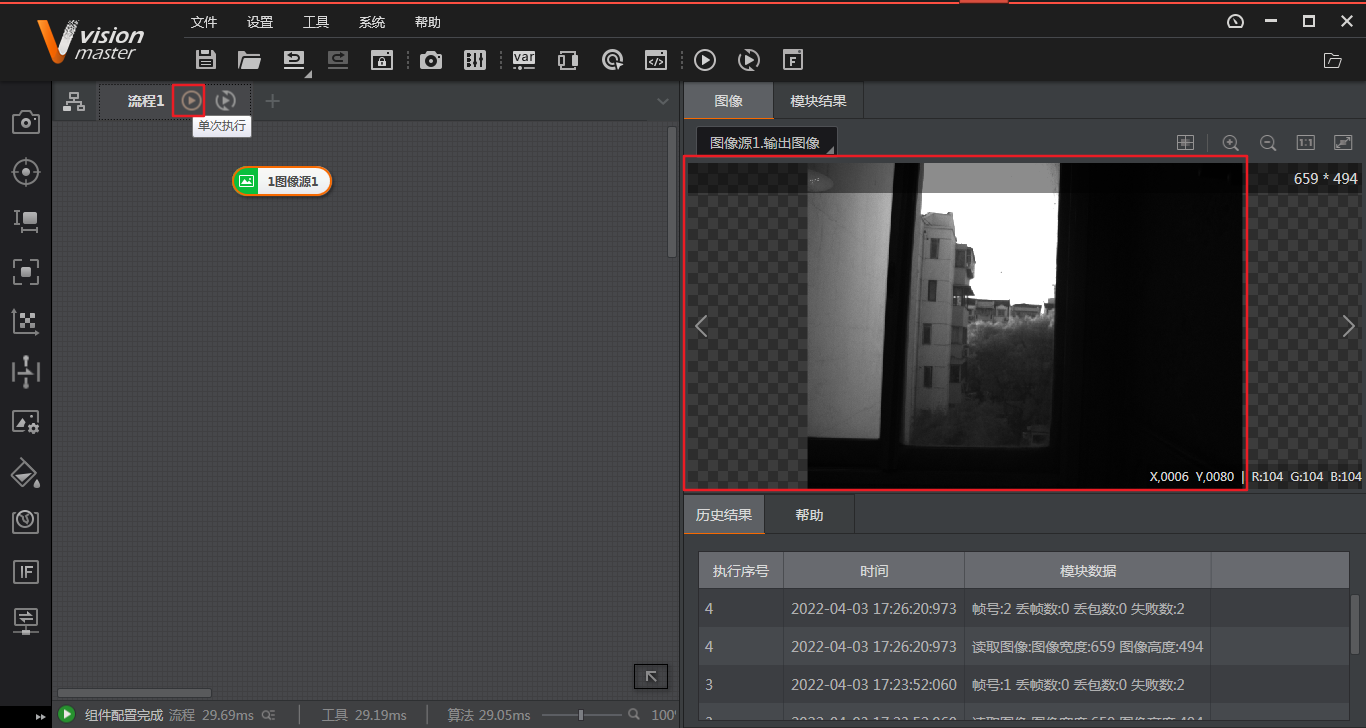
Task: Open the positioning crosshair tool in sidebar
Action: 26,172
